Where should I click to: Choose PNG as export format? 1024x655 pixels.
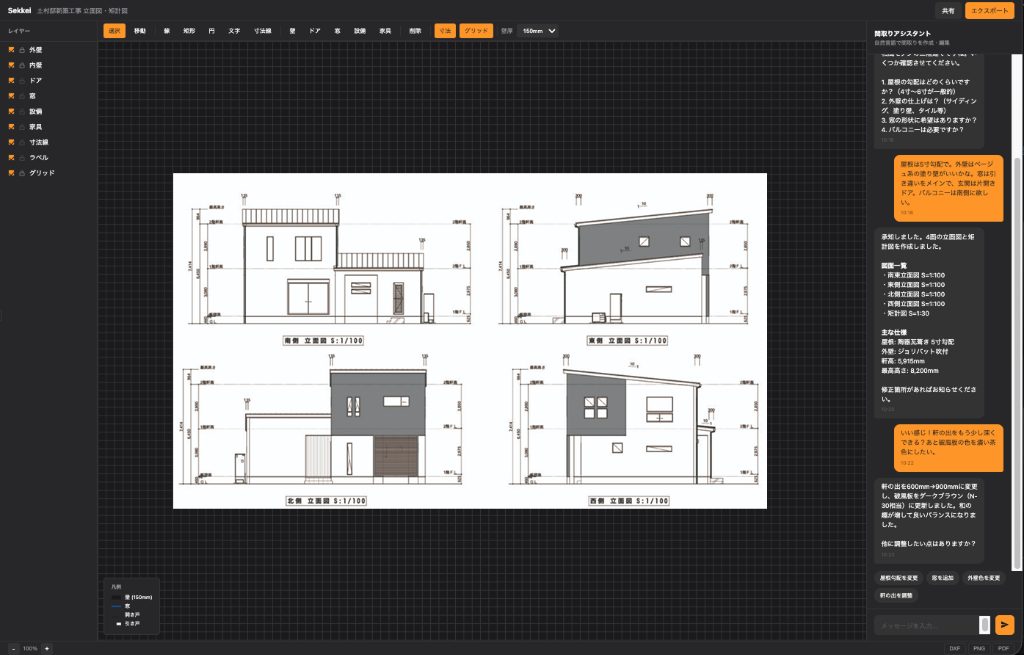click(x=979, y=648)
